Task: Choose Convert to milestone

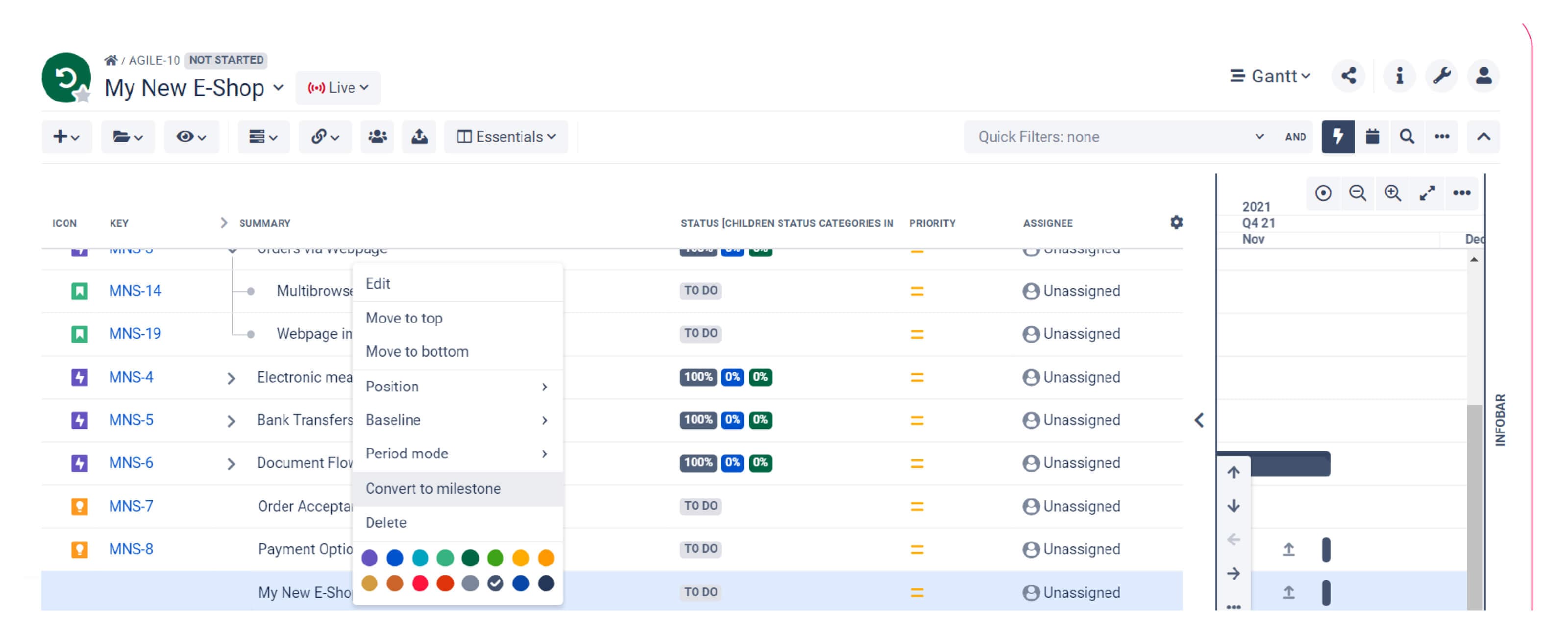Action: (458, 489)
